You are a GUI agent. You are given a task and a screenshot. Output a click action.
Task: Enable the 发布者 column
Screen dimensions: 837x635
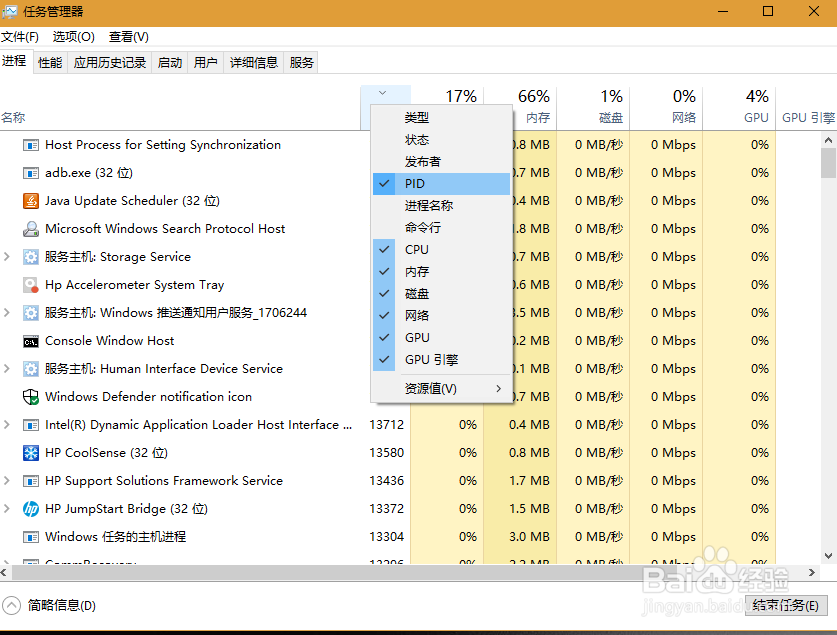pyautogui.click(x=441, y=162)
